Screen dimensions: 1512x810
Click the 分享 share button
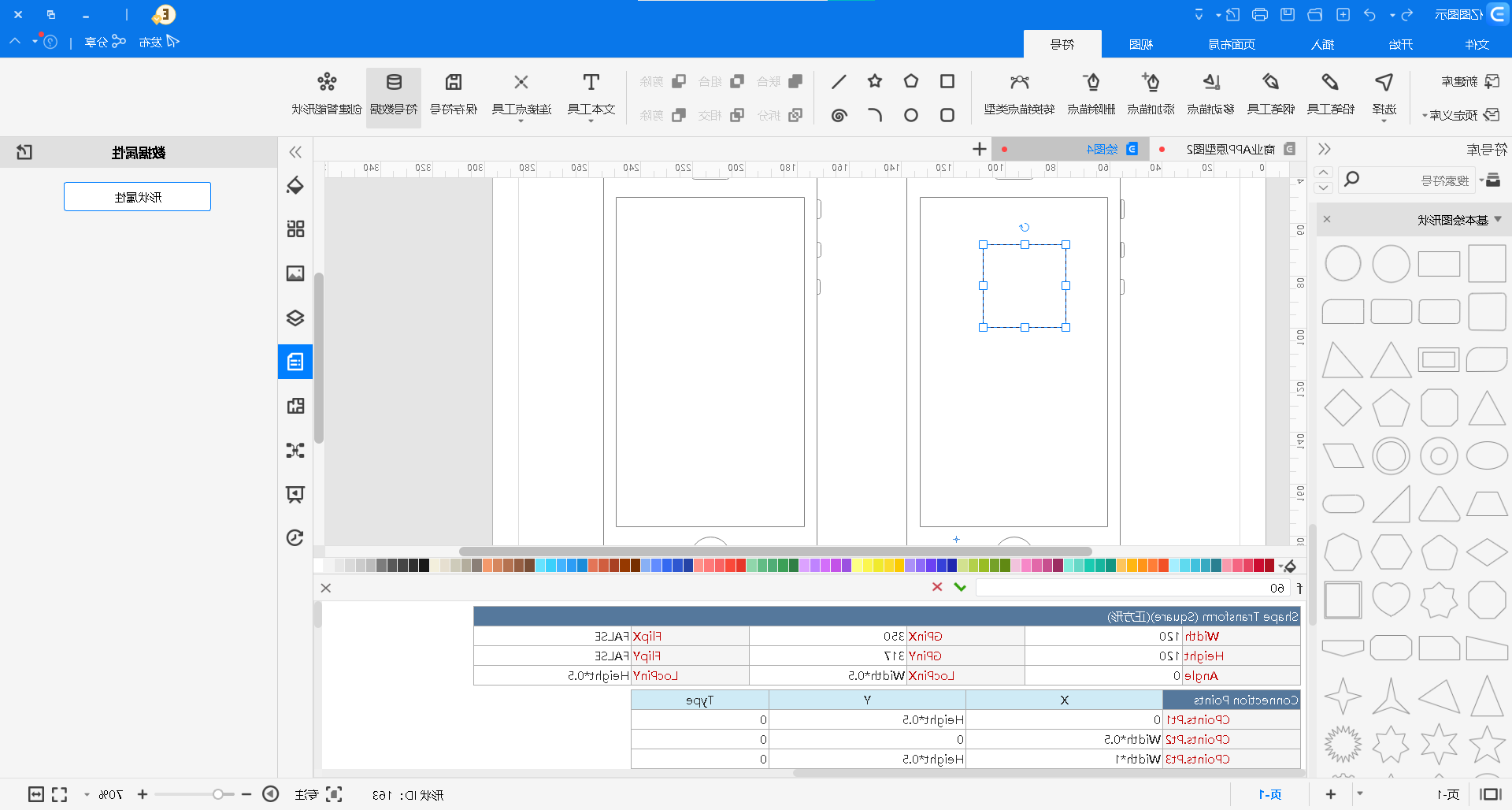click(x=105, y=41)
